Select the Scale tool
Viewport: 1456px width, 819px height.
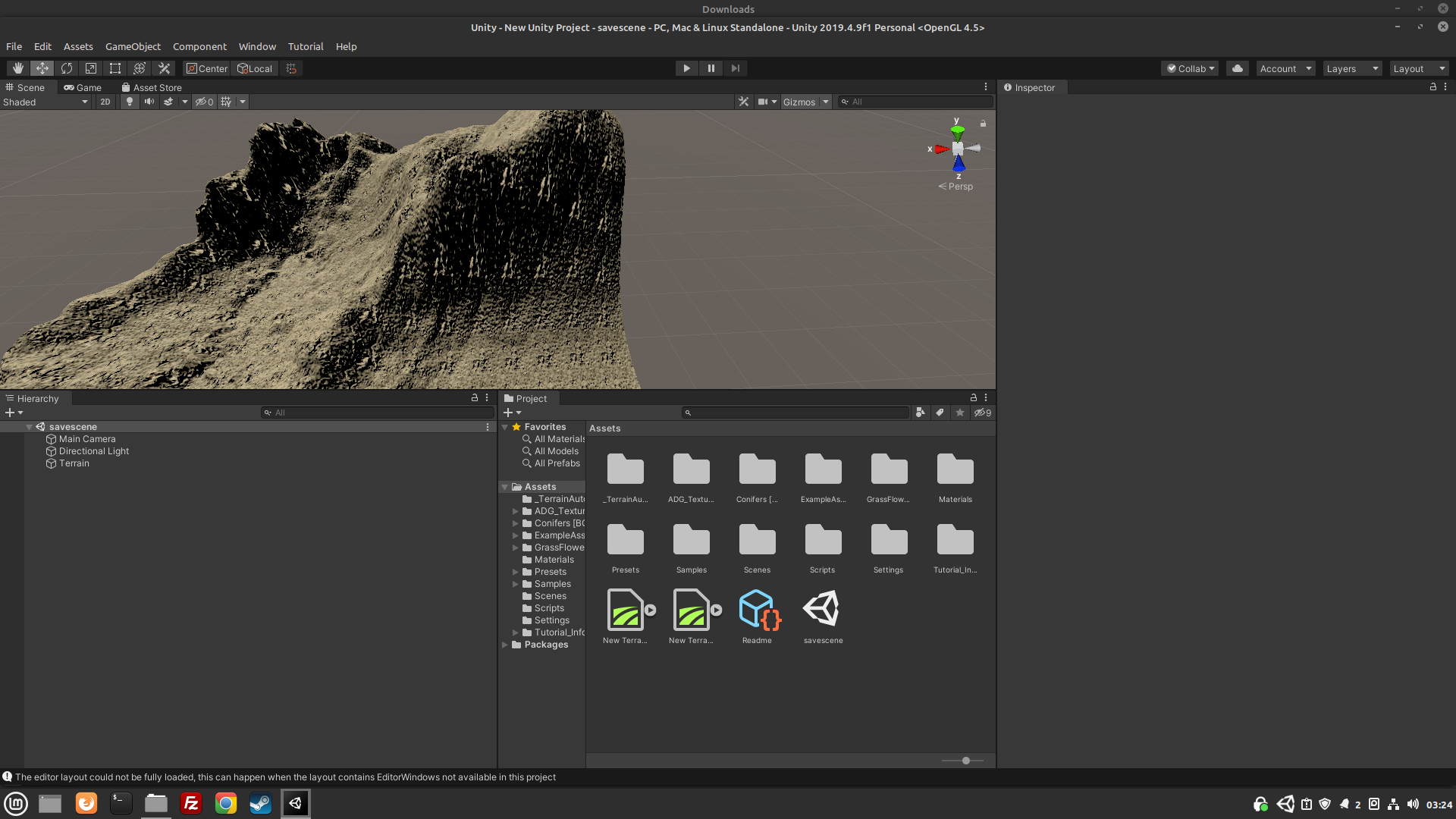(91, 68)
